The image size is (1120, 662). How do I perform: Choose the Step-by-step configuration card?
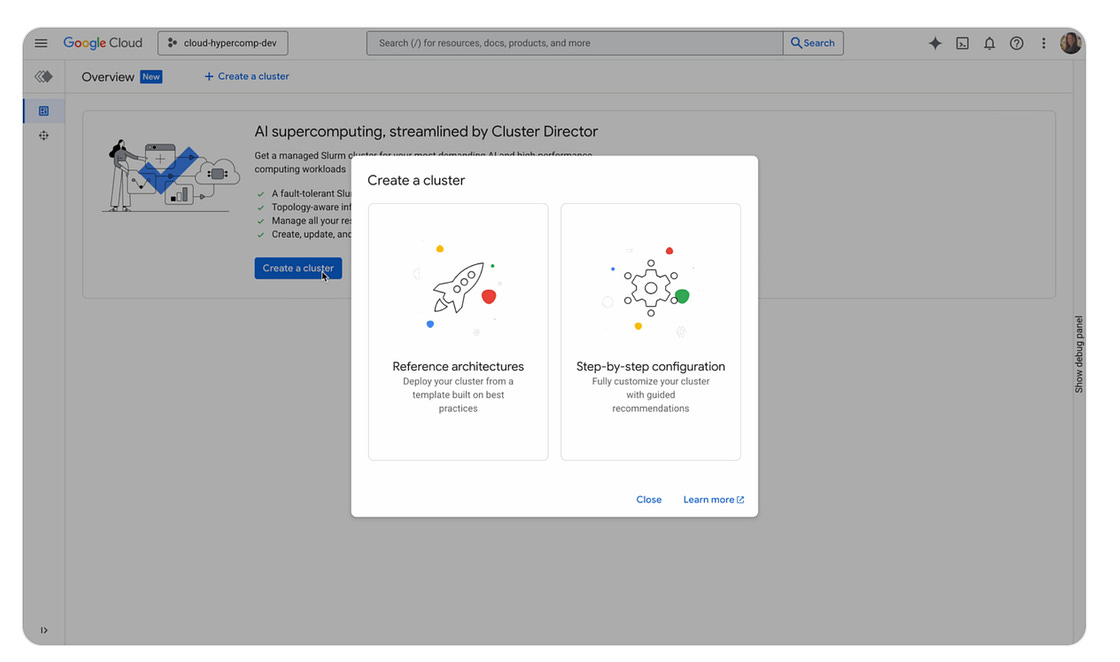(651, 332)
